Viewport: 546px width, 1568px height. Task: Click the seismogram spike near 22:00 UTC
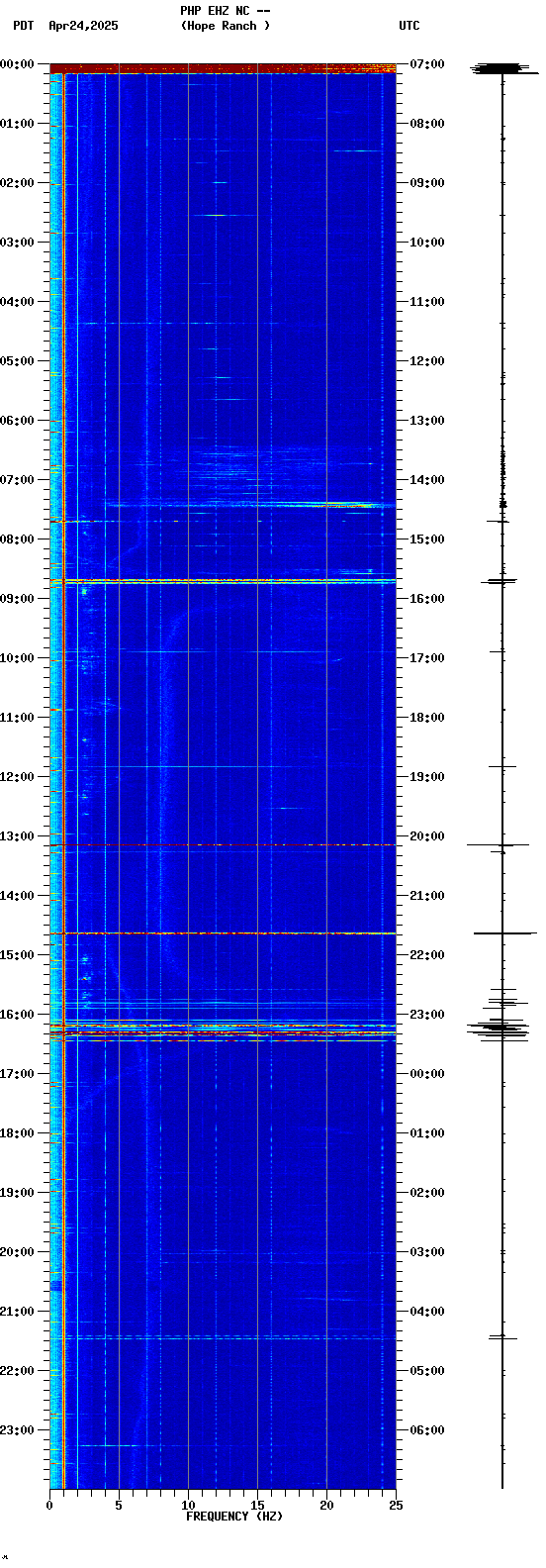pyautogui.click(x=504, y=932)
